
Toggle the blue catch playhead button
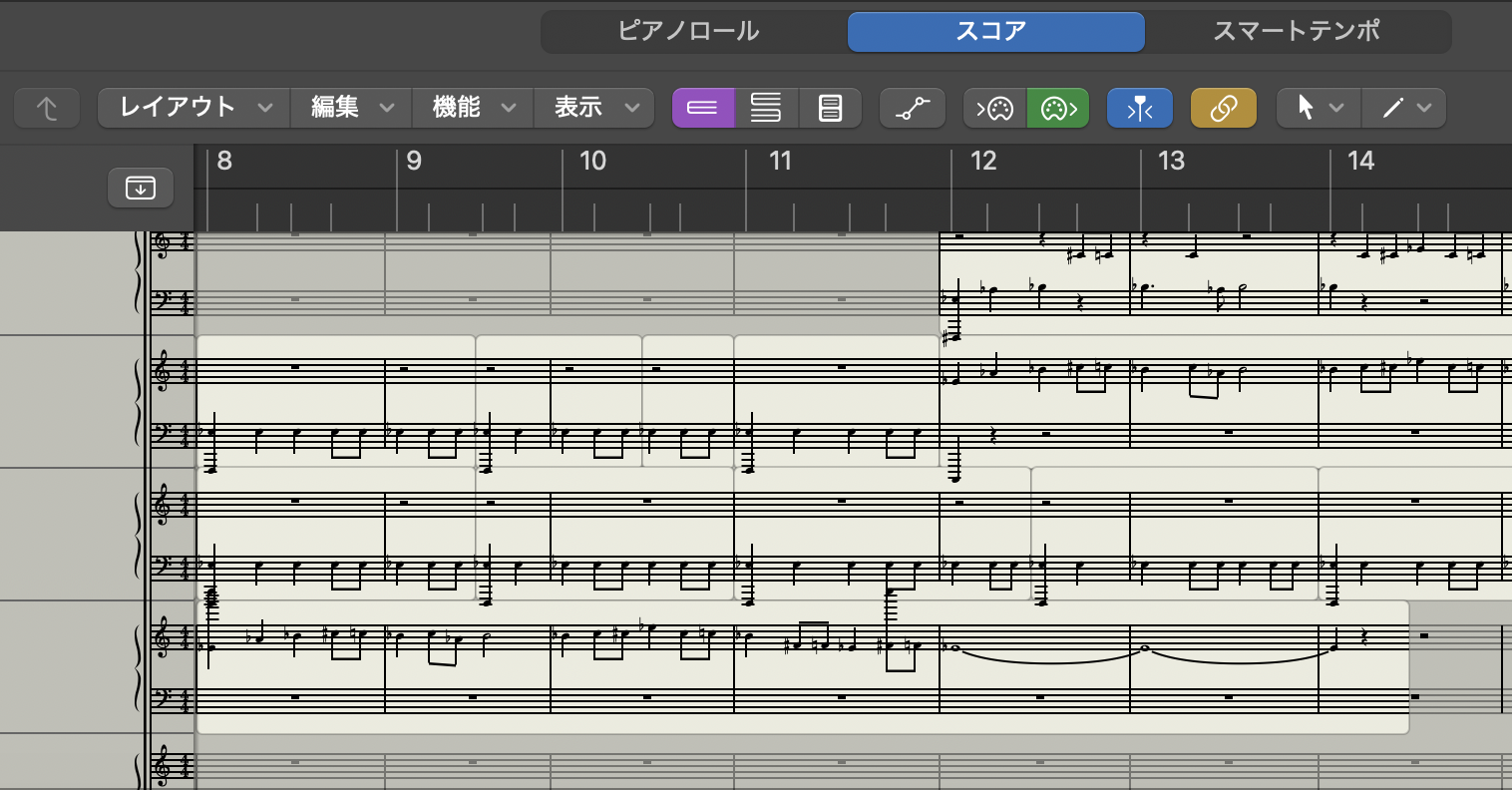(1140, 108)
